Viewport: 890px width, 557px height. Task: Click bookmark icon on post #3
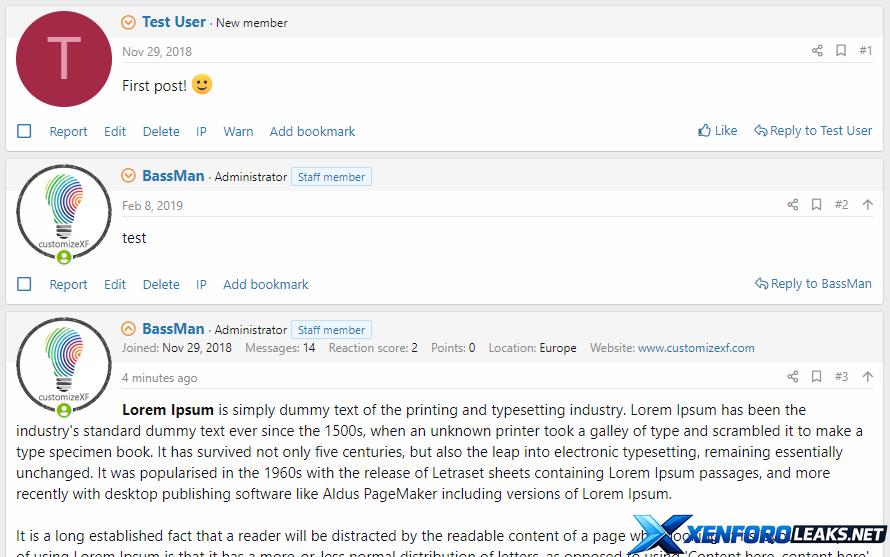(817, 377)
